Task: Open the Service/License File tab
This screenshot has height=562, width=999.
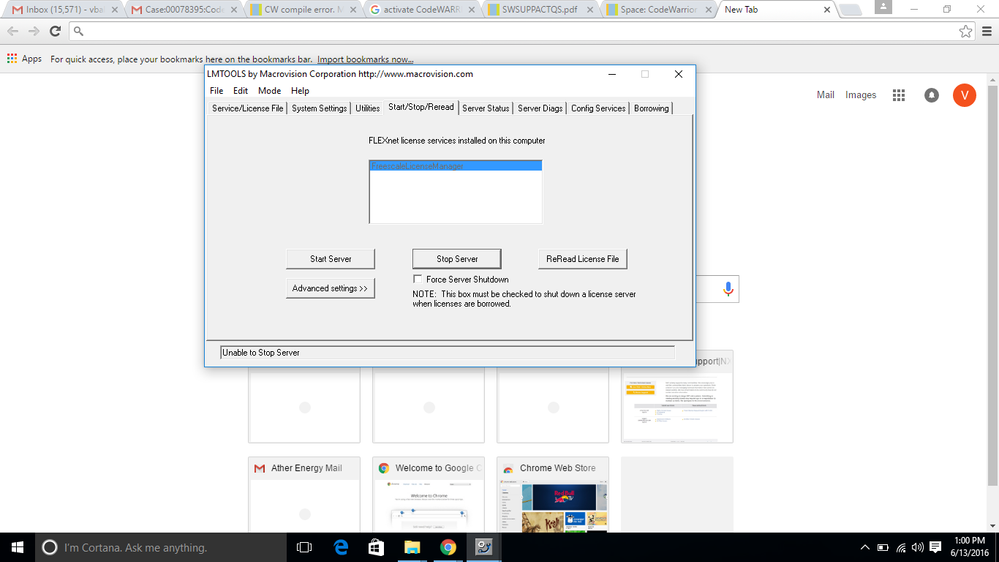Action: point(247,108)
